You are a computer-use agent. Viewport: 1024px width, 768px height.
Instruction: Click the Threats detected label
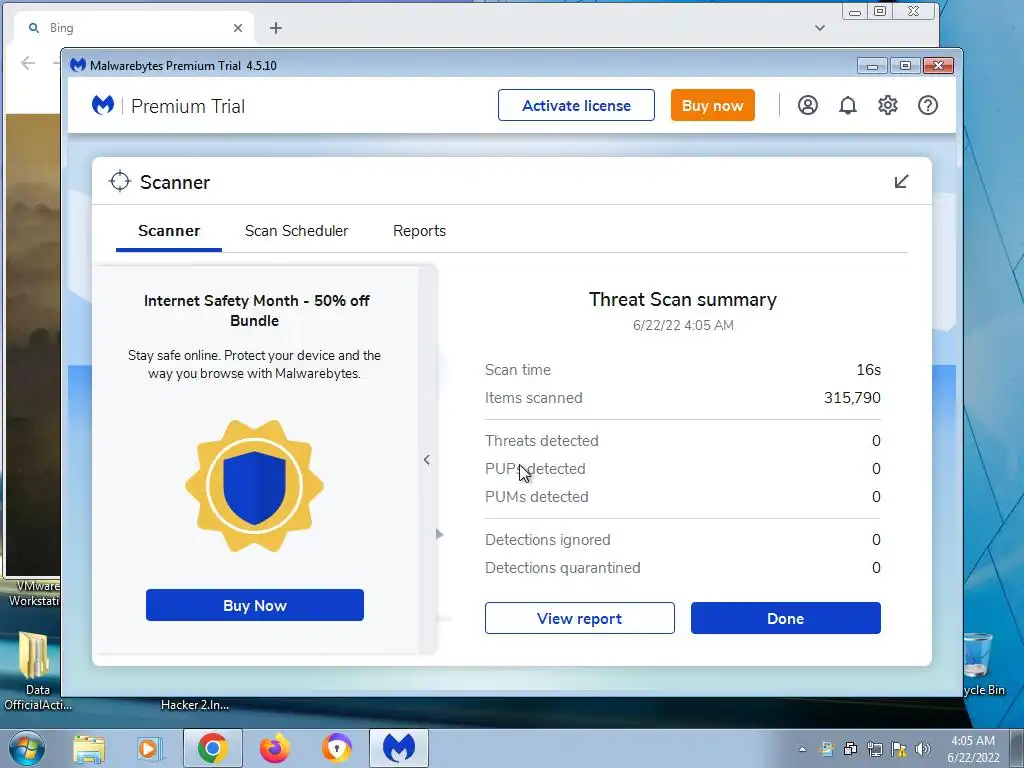(541, 441)
